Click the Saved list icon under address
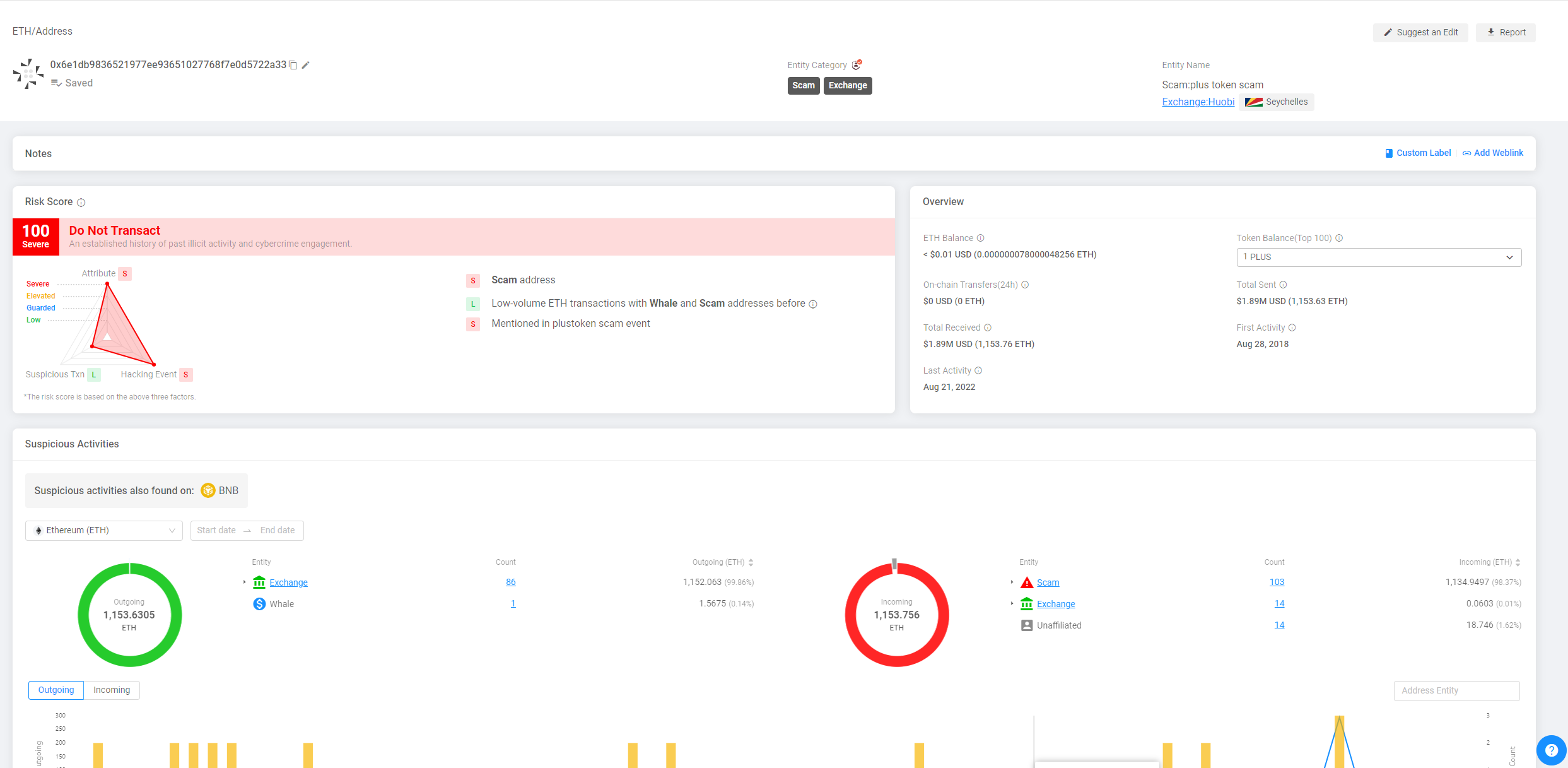Viewport: 1568px width, 768px height. pos(56,83)
